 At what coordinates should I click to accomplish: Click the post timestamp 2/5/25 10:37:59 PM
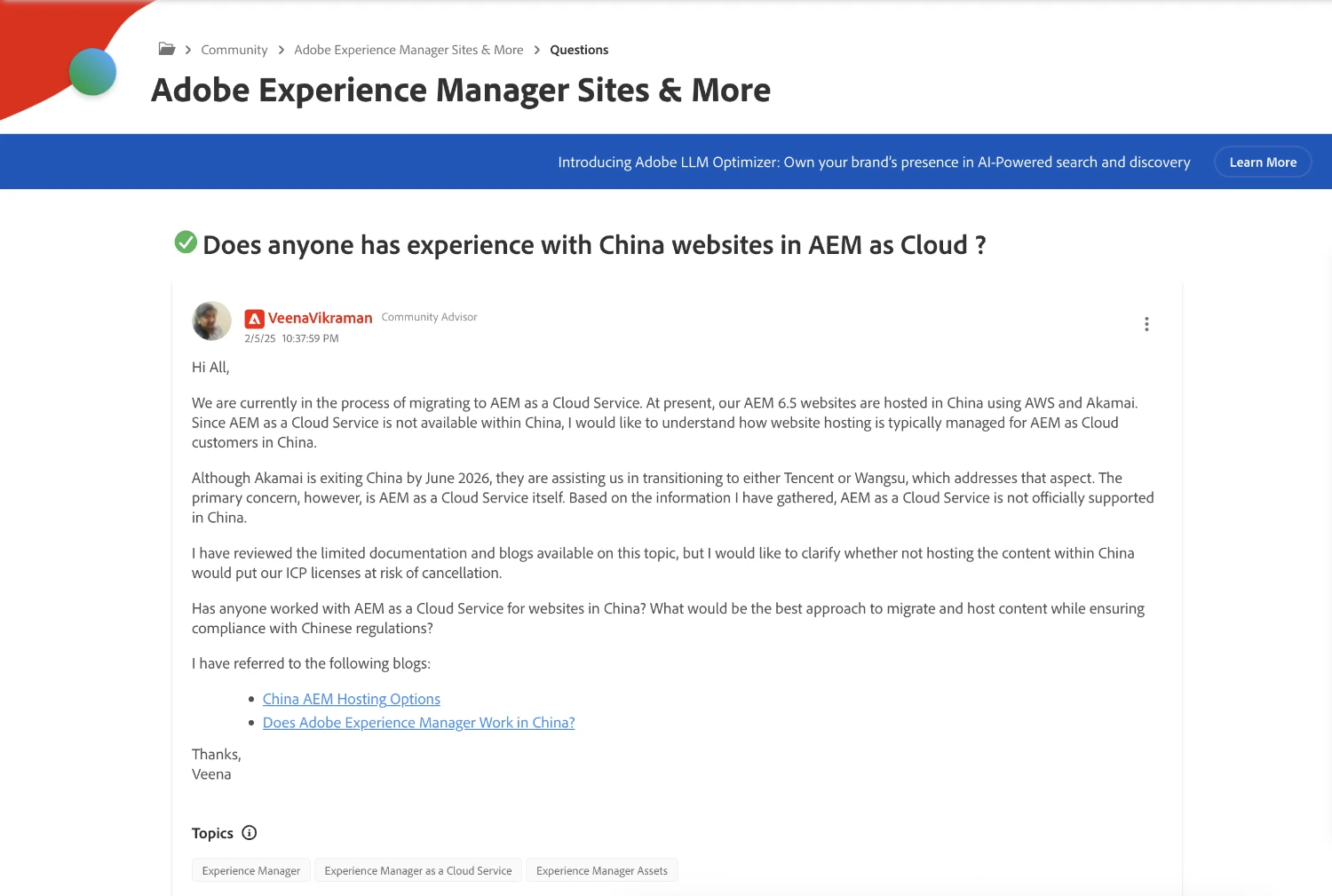coord(291,338)
